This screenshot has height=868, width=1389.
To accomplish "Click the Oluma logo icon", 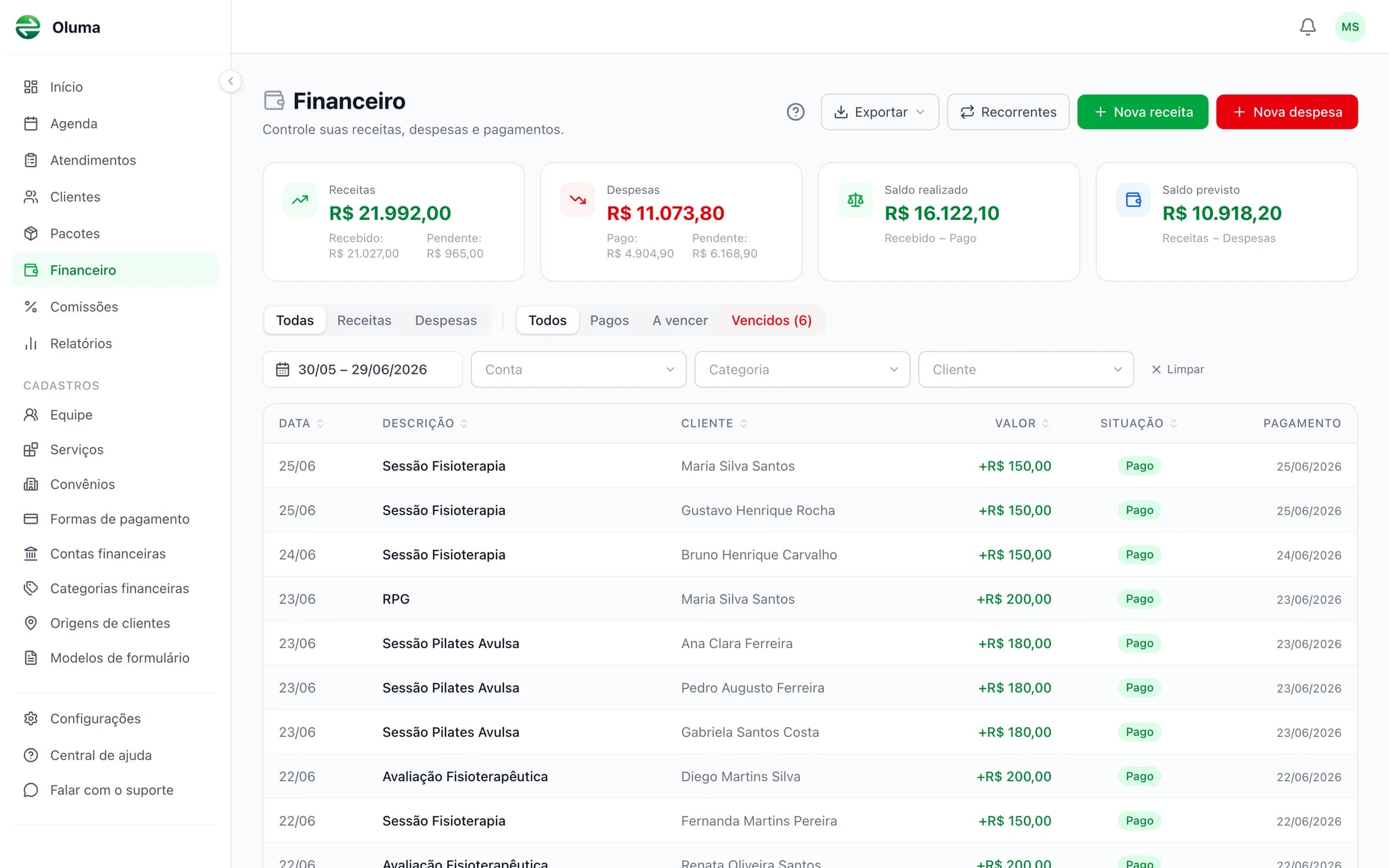I will click(28, 27).
